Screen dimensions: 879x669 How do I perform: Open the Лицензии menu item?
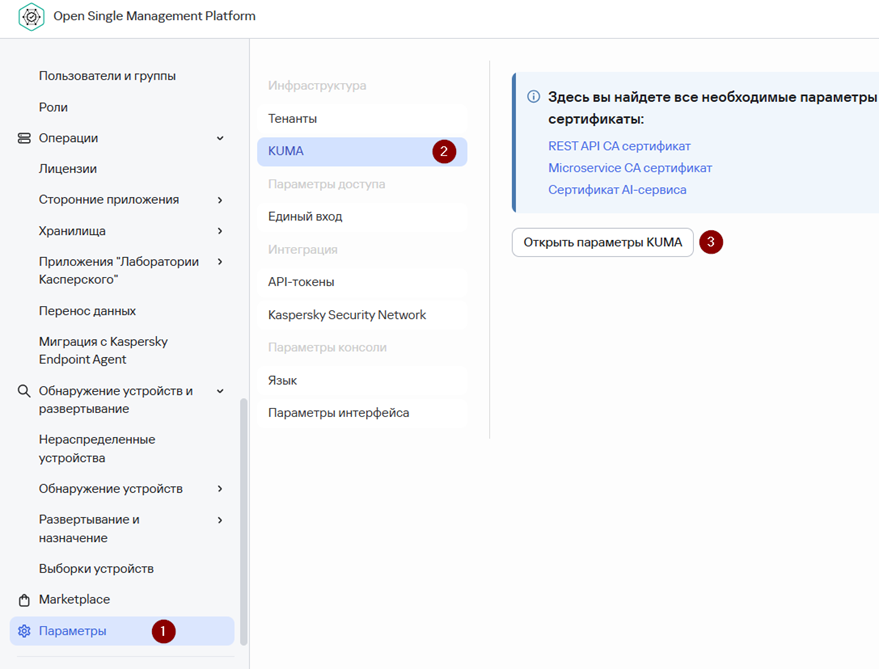pos(68,168)
